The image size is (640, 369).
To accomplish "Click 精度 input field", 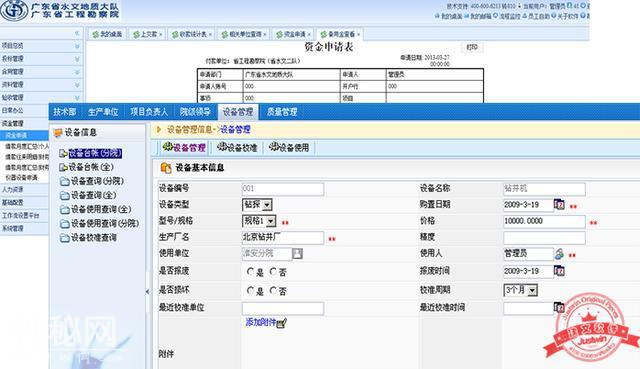I will (544, 237).
